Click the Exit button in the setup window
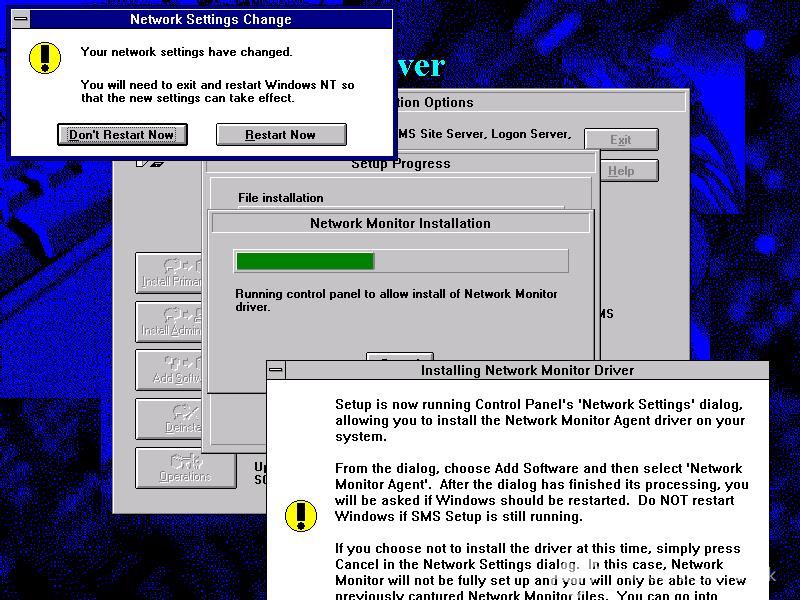800x600 pixels. click(x=621, y=139)
